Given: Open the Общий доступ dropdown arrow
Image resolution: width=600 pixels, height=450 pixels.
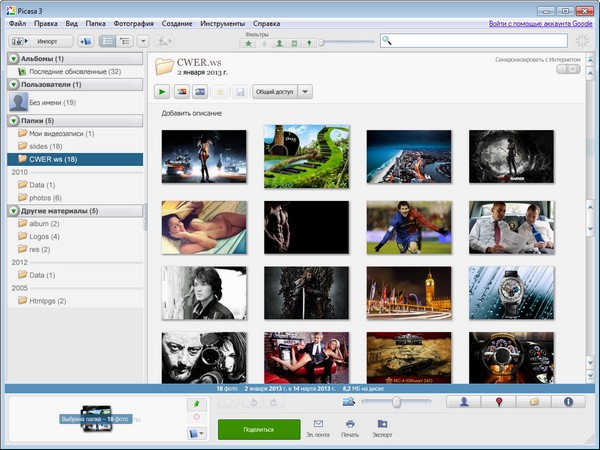Looking at the screenshot, I should coord(306,92).
